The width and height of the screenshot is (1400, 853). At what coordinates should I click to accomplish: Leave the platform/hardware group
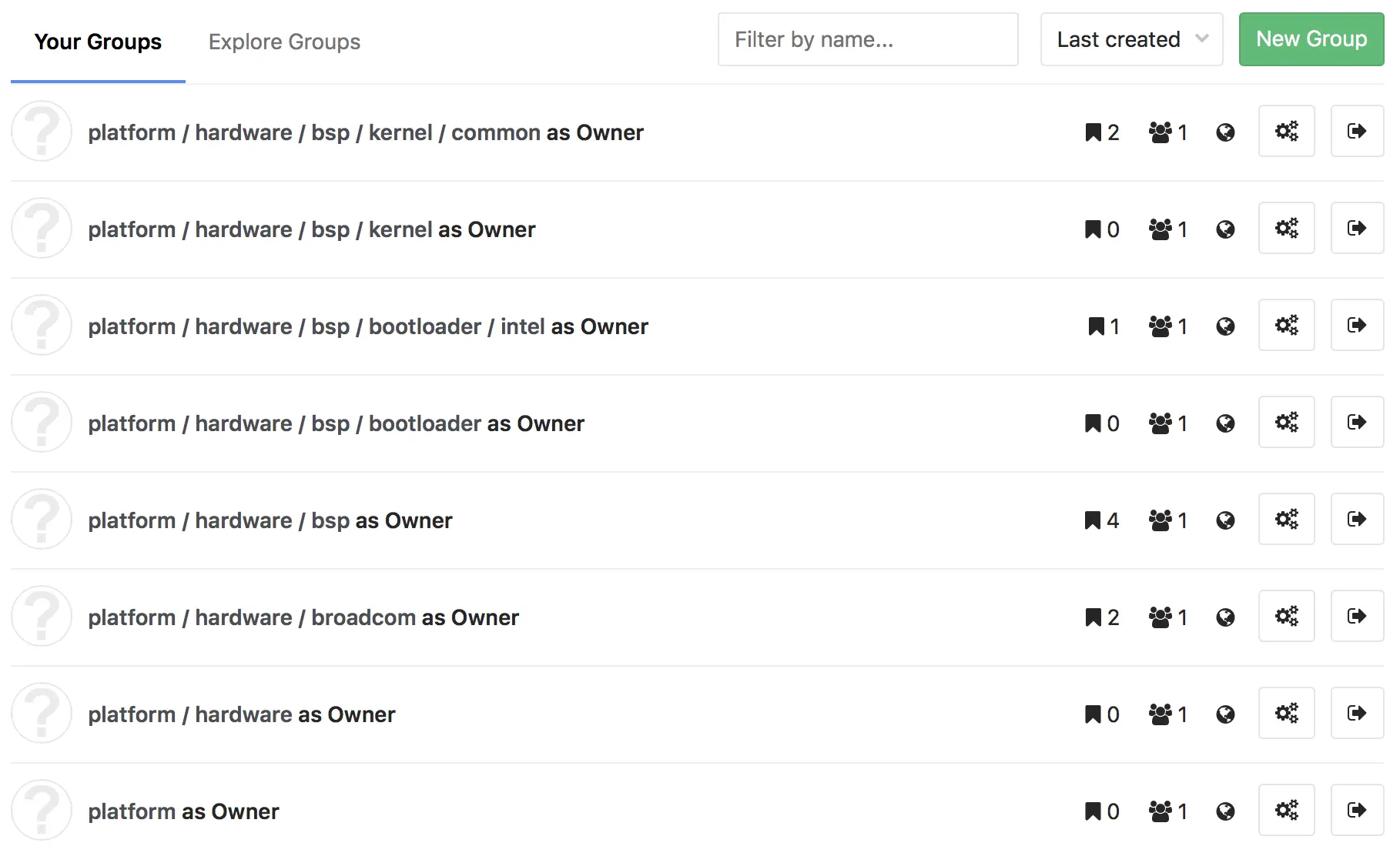1357,713
